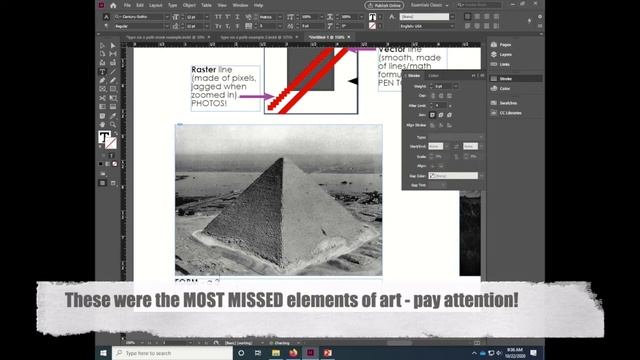Select the Rectangle tool
640x360 pixels.
(x=113, y=89)
